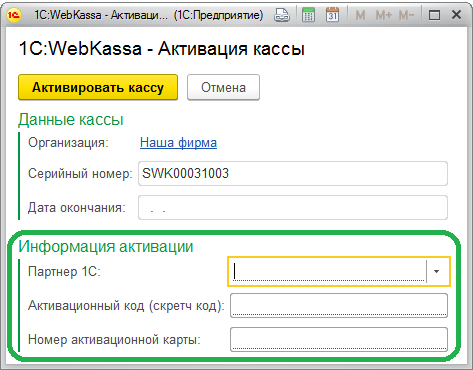Click the Организация: label
The image size is (473, 370).
click(68, 143)
